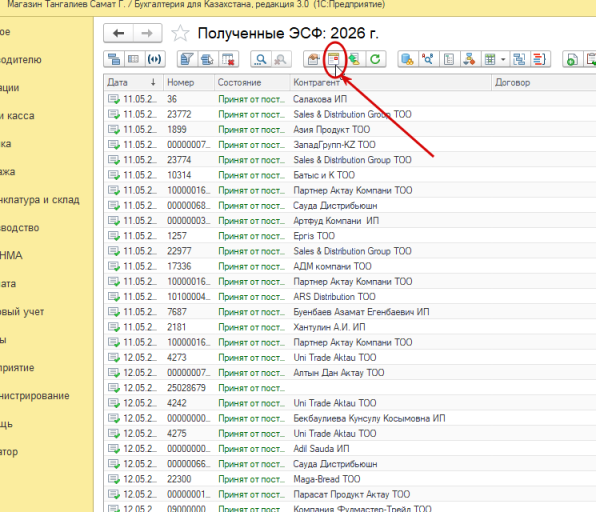Click the magnifier search icon in toolbar

pyautogui.click(x=261, y=59)
